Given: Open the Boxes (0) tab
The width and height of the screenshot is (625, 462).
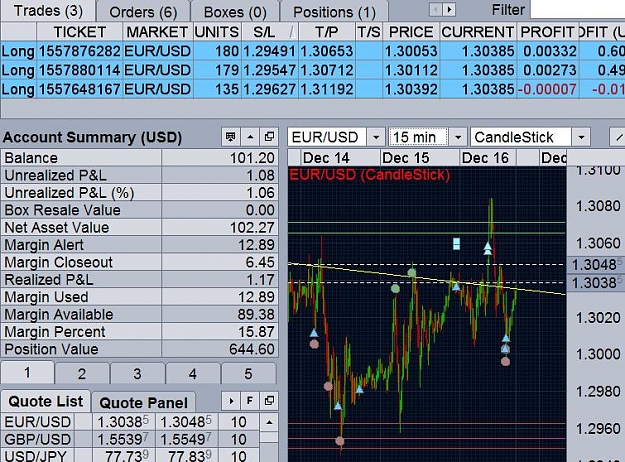Looking at the screenshot, I should [x=235, y=12].
